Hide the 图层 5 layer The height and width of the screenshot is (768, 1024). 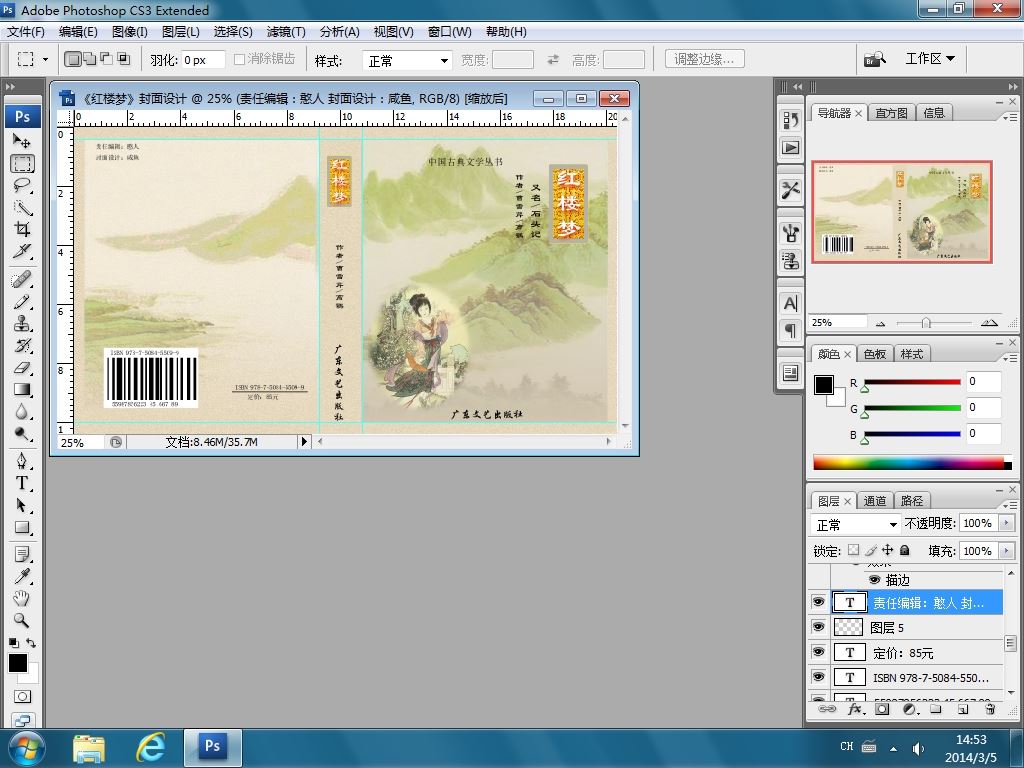pyautogui.click(x=818, y=627)
